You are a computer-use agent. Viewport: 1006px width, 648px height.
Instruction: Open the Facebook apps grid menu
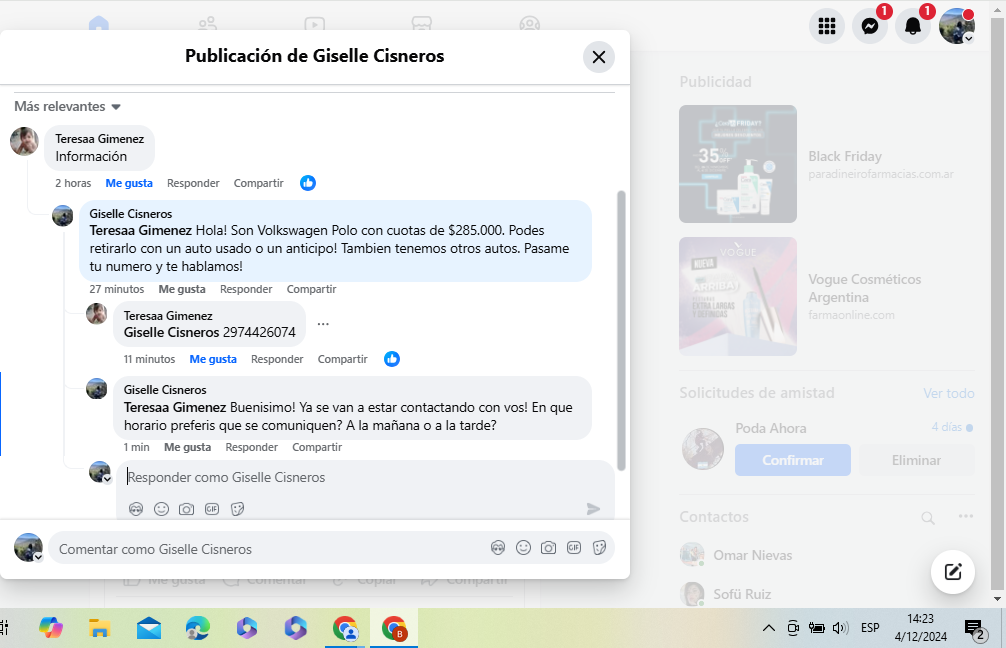pyautogui.click(x=827, y=27)
